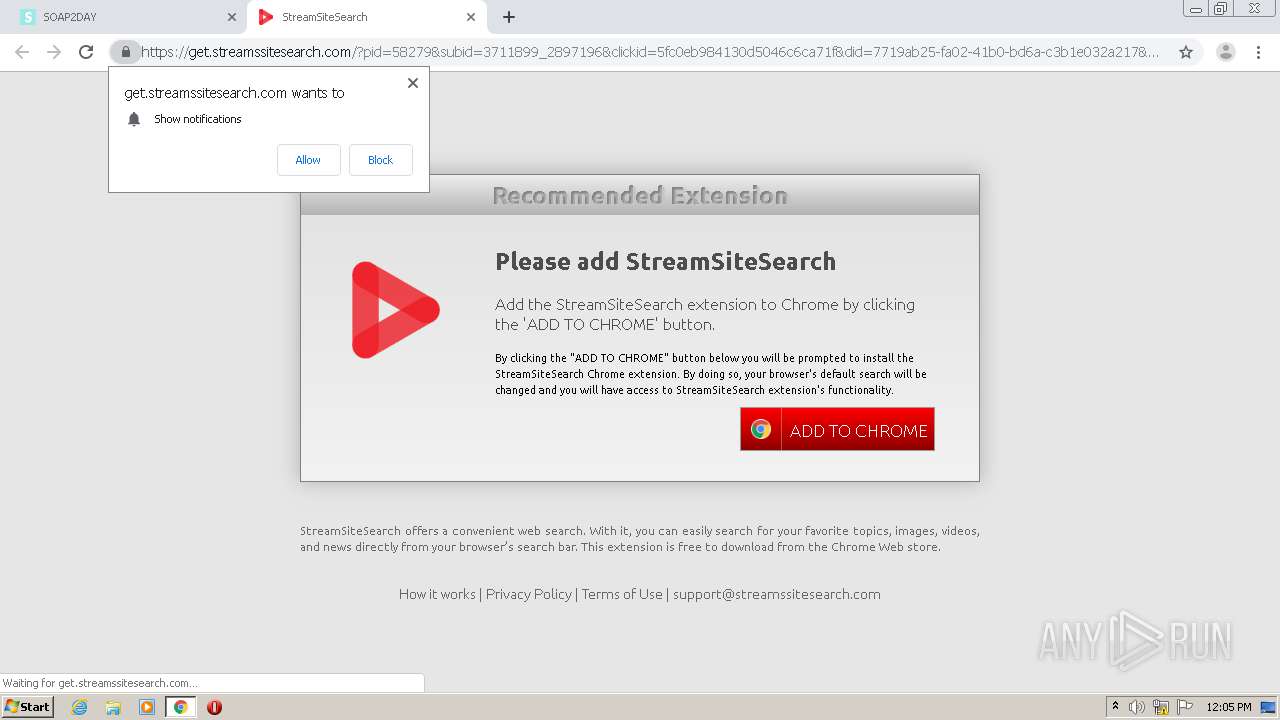Click the notification bell icon
This screenshot has height=720, width=1280.
(x=134, y=119)
